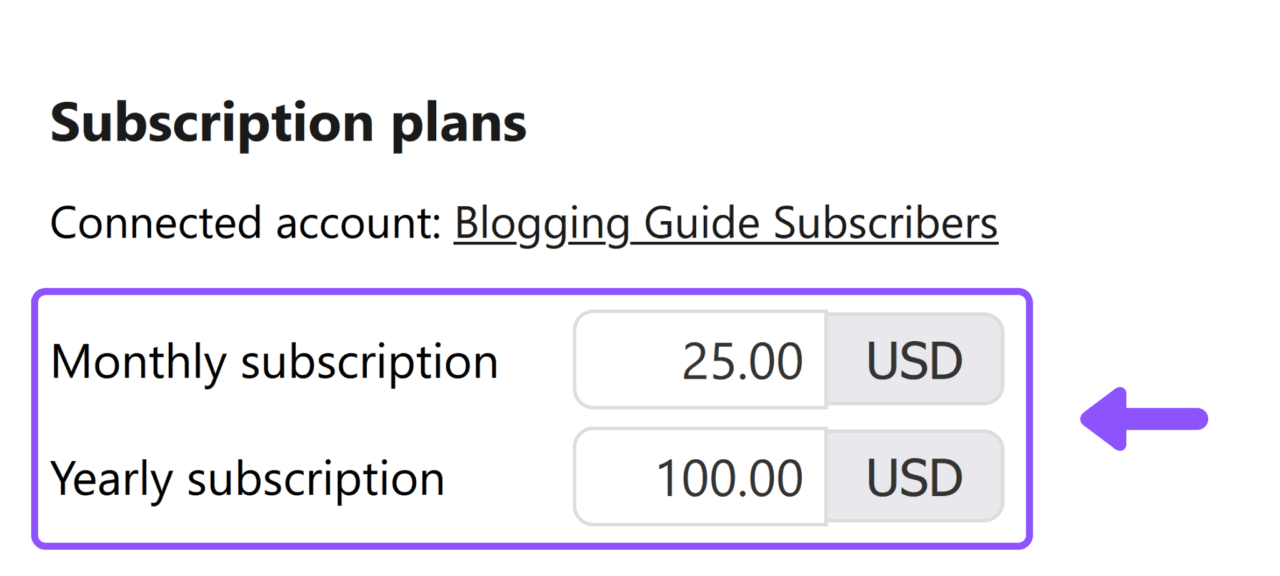The width and height of the screenshot is (1280, 576).
Task: Click the underlined Blogging Guide Subscribers text
Action: 724,223
